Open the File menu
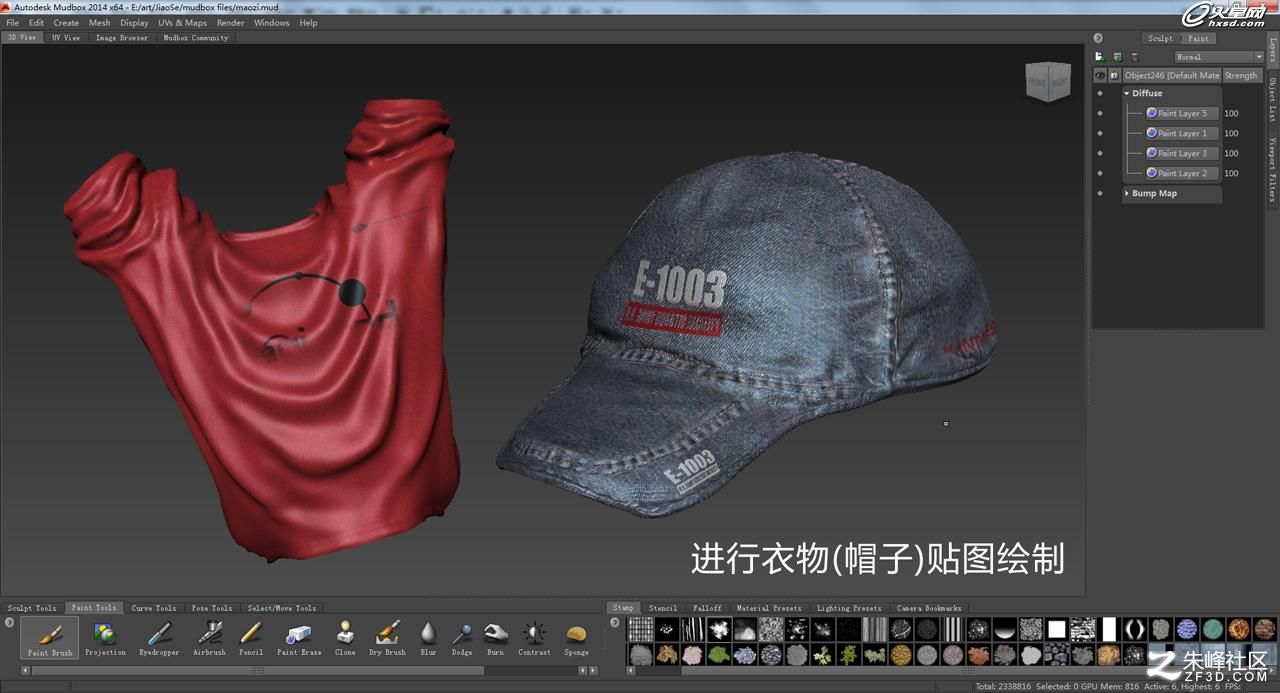 12,22
